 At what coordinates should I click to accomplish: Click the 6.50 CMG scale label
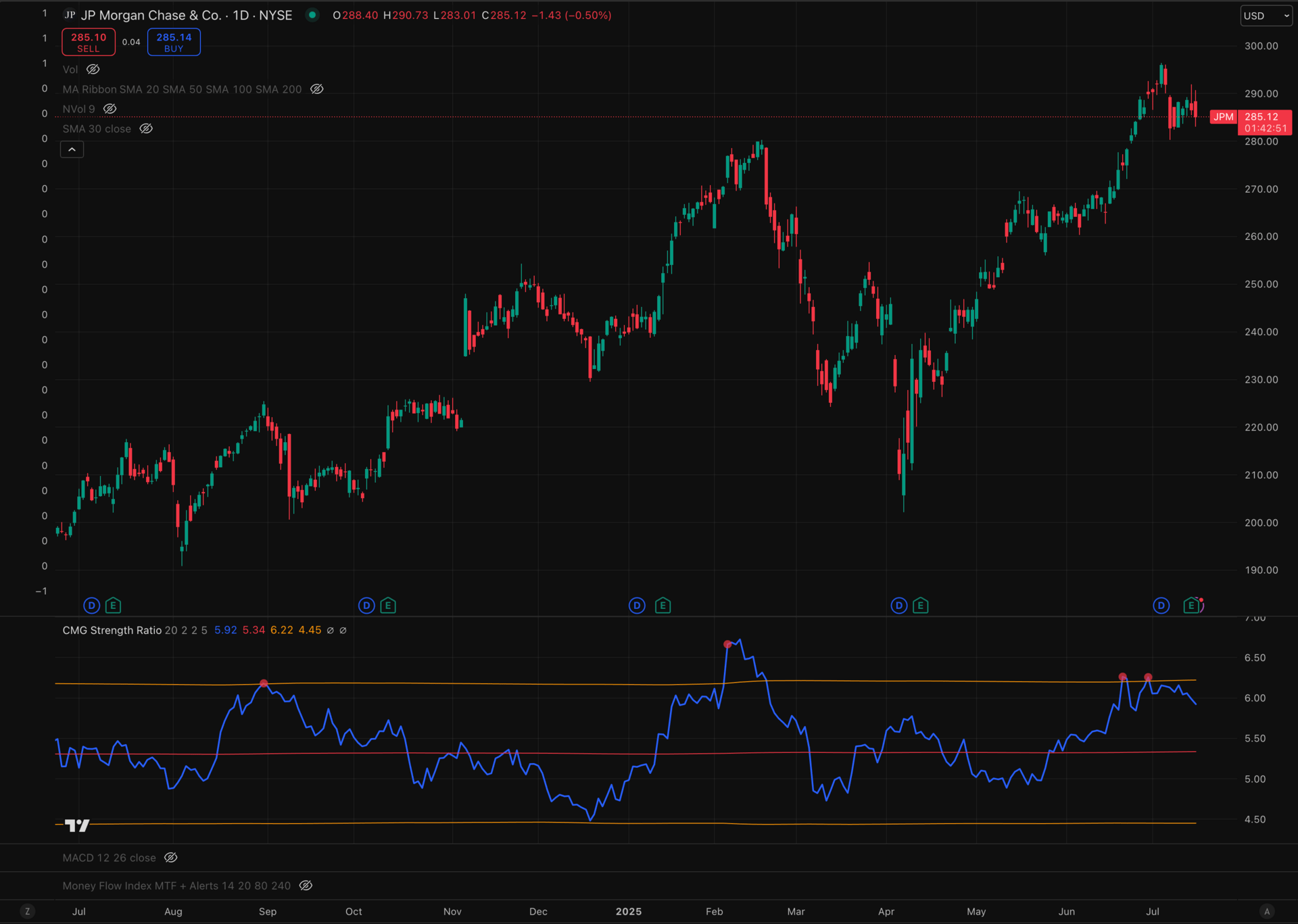click(x=1255, y=658)
